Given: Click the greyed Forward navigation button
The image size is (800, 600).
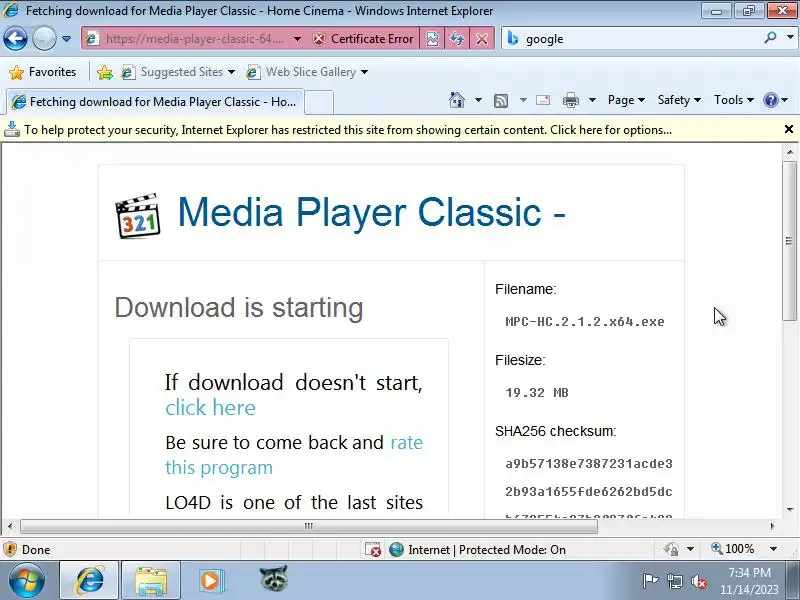Looking at the screenshot, I should (44, 39).
